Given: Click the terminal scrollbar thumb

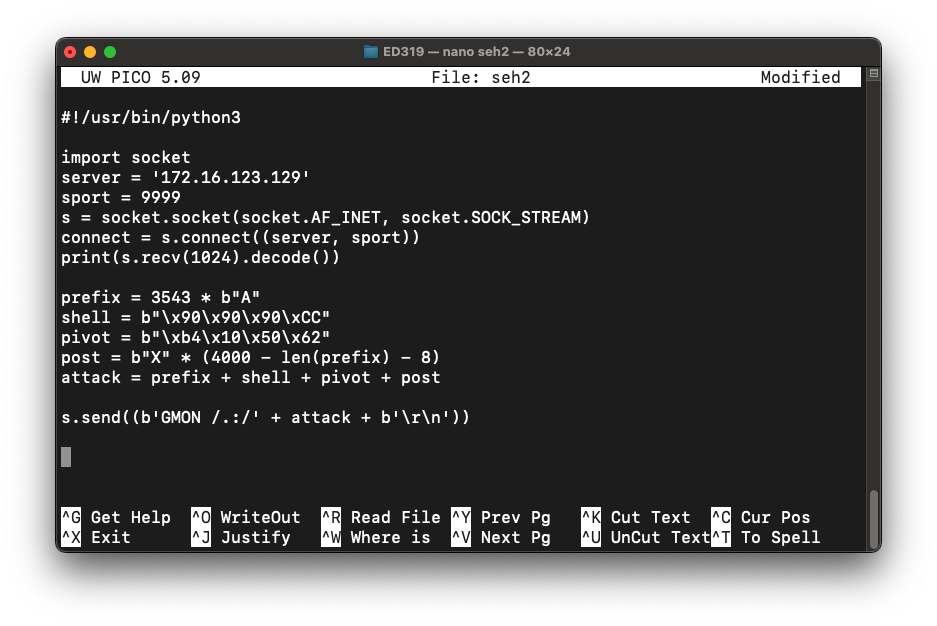Looking at the screenshot, I should click(874, 518).
